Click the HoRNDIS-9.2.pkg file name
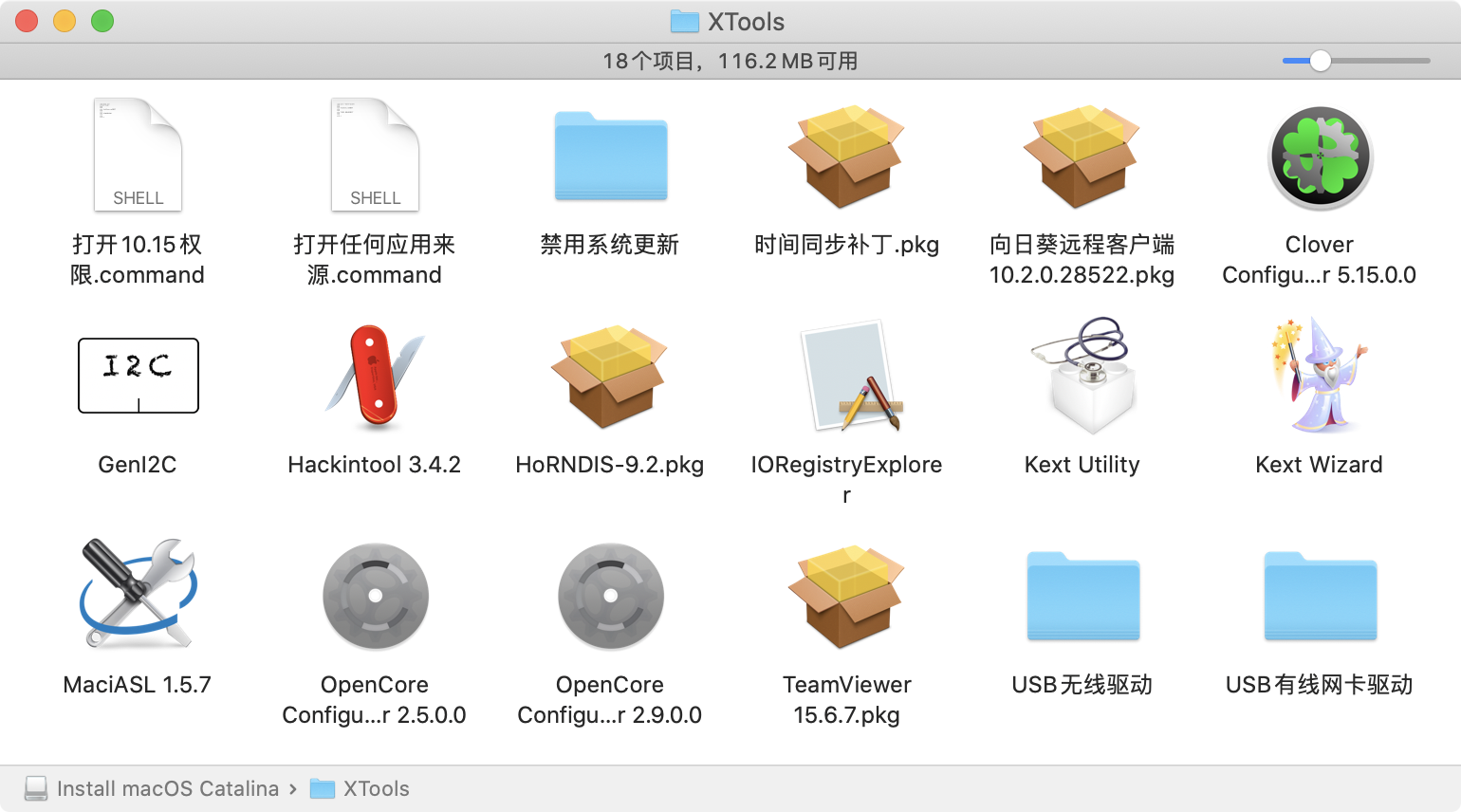 610,465
